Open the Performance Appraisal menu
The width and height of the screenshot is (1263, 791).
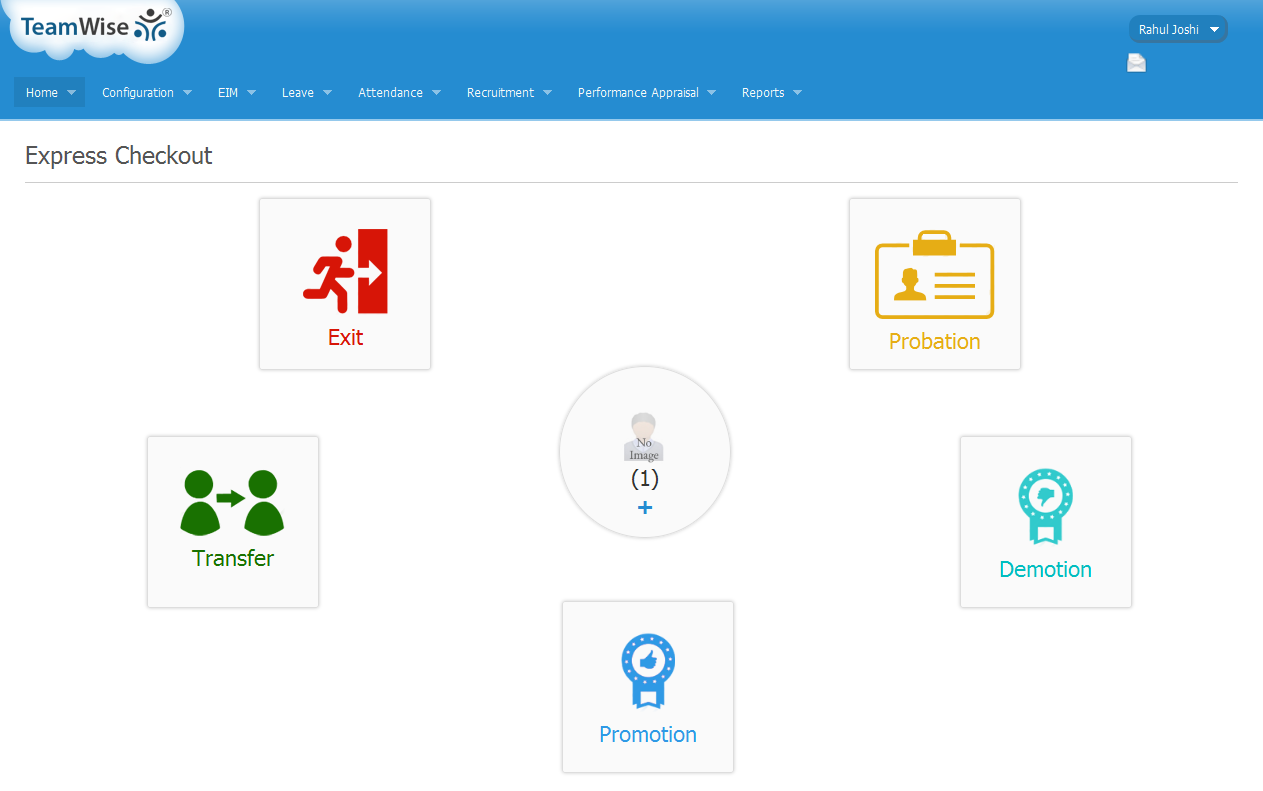(647, 93)
